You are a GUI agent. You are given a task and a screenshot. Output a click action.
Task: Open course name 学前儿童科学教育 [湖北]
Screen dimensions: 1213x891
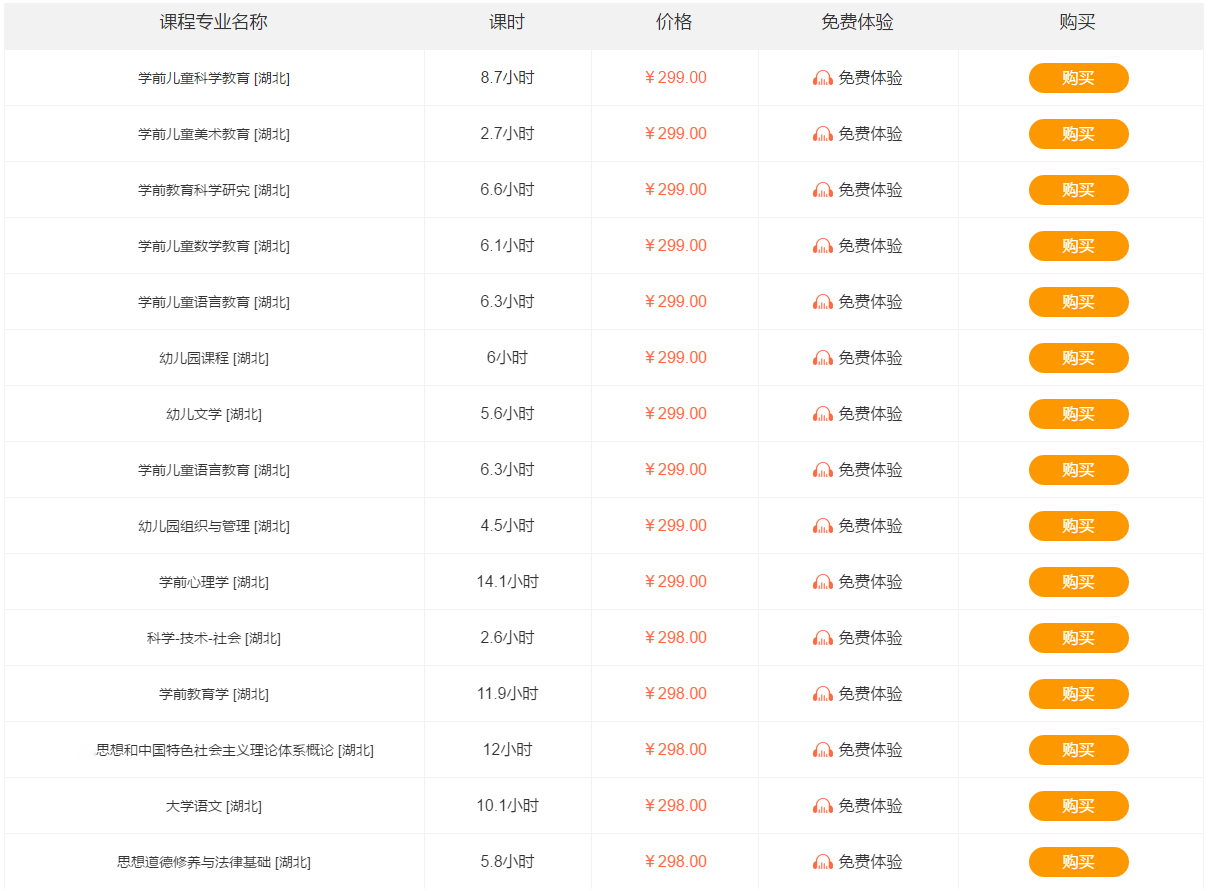pos(214,78)
